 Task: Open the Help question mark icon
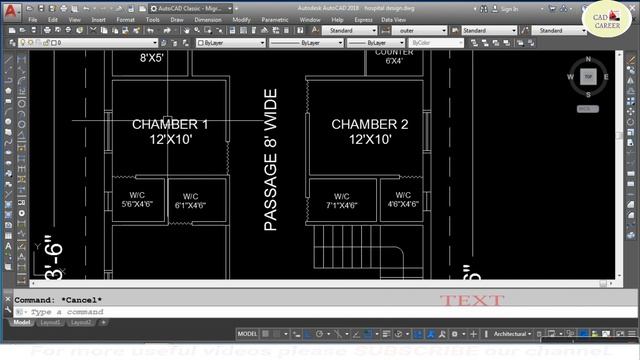(x=300, y=30)
